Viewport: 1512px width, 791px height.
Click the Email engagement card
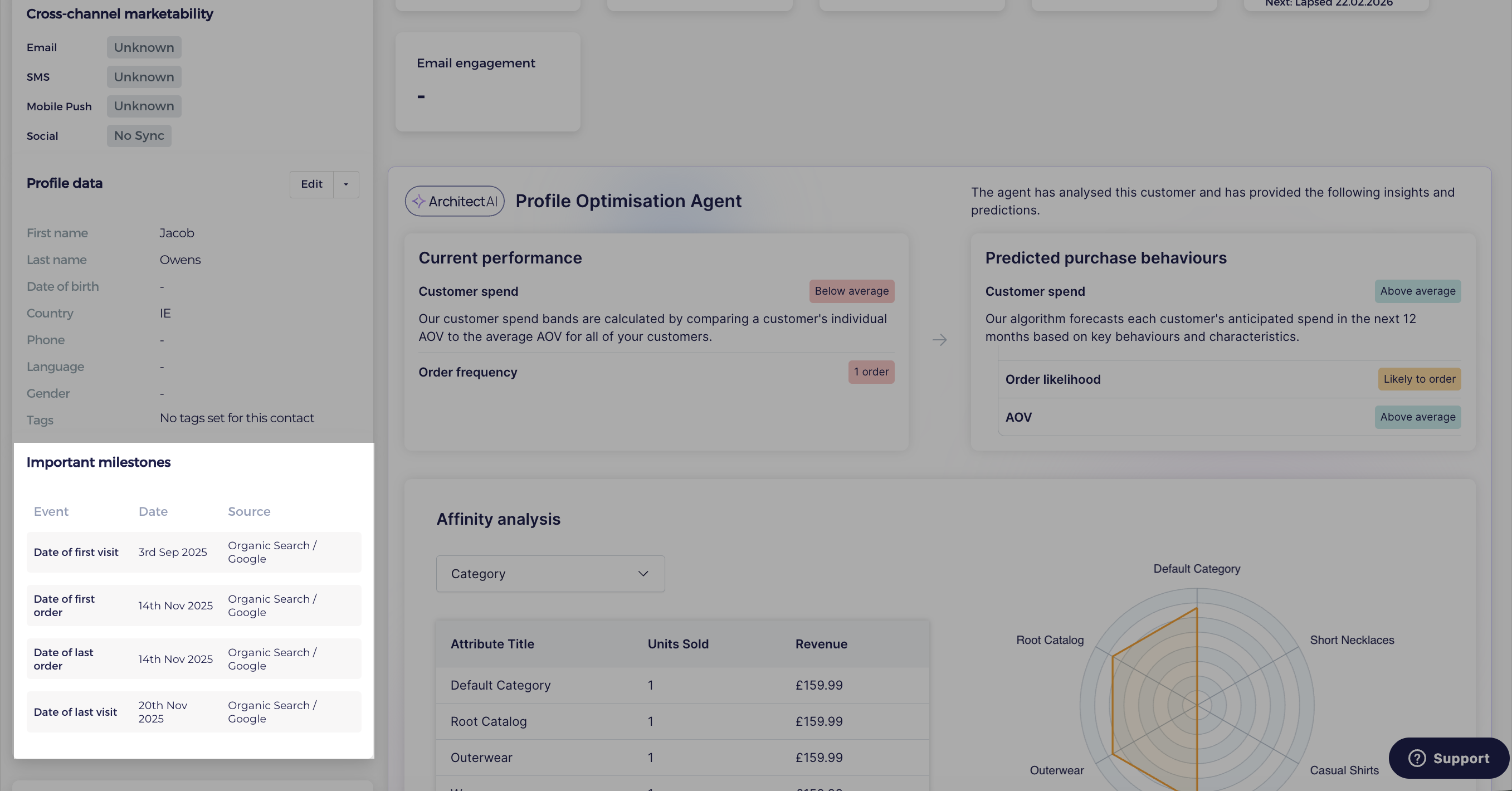(x=488, y=81)
